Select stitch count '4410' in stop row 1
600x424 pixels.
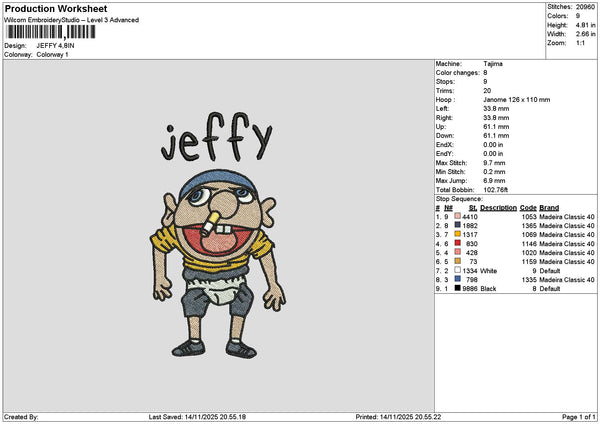470,217
